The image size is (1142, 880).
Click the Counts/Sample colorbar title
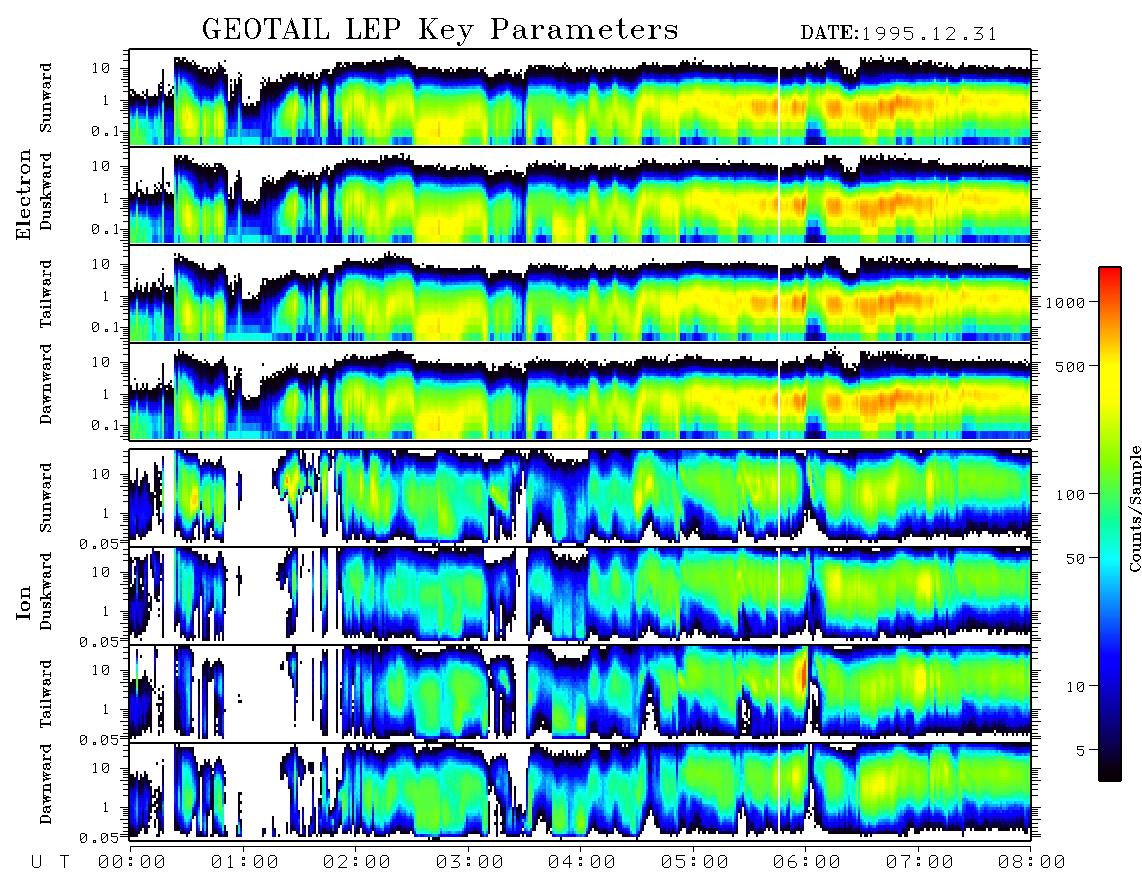pos(1134,508)
